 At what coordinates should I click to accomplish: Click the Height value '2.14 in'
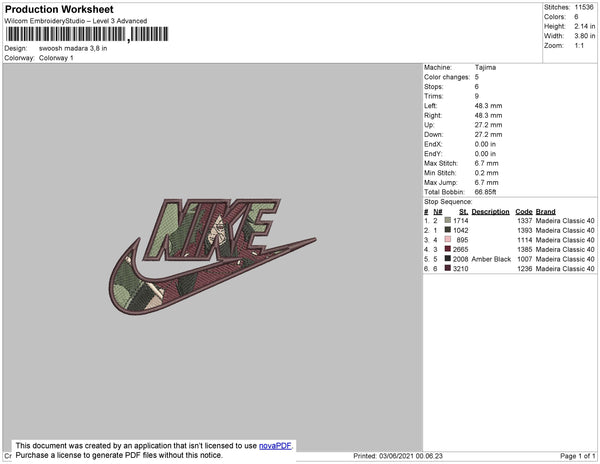(x=585, y=26)
